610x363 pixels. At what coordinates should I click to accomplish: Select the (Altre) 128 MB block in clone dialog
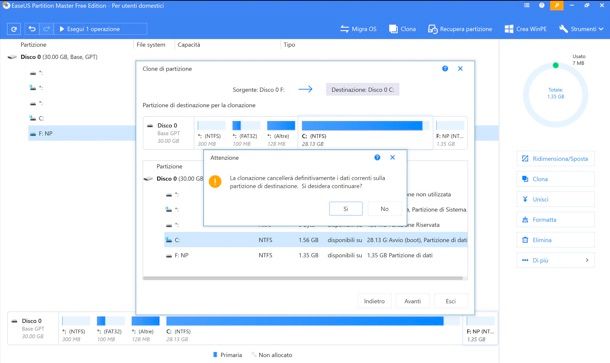coord(280,133)
